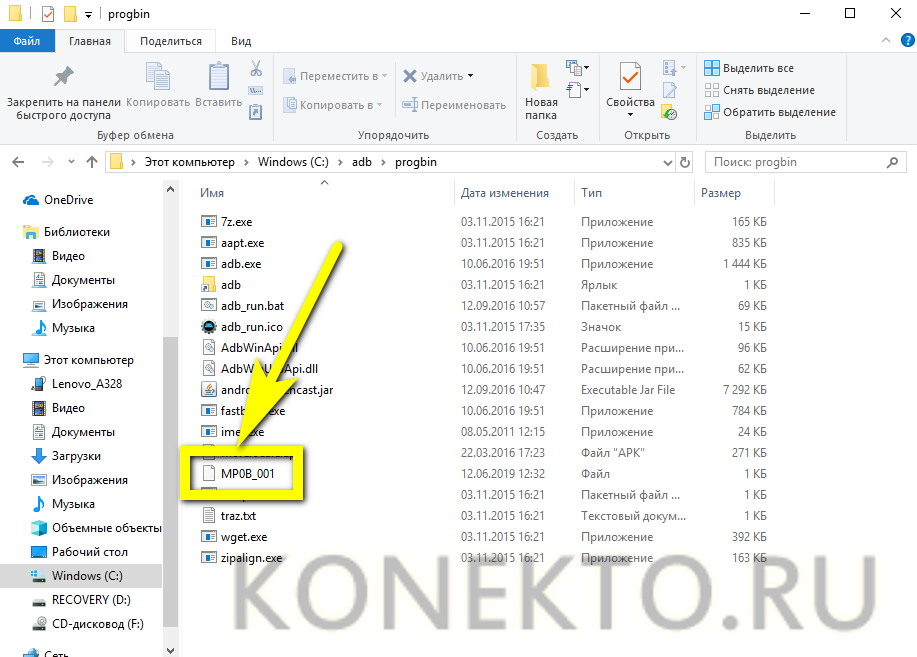This screenshot has height=657, width=917.
Task: Switch to the Вид tab
Action: point(241,41)
